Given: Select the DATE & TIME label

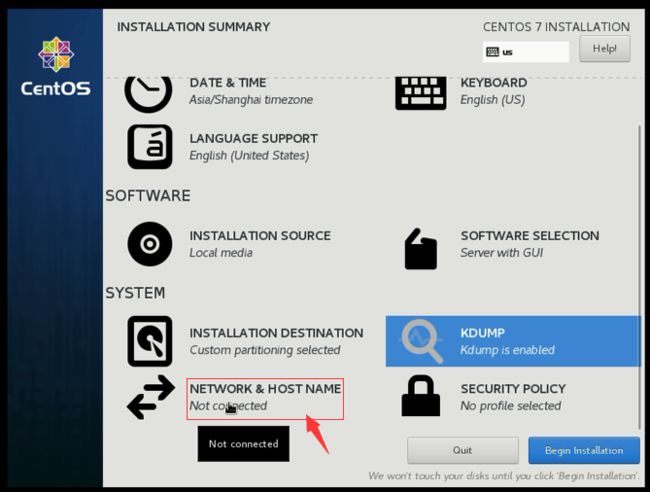Looking at the screenshot, I should [228, 82].
